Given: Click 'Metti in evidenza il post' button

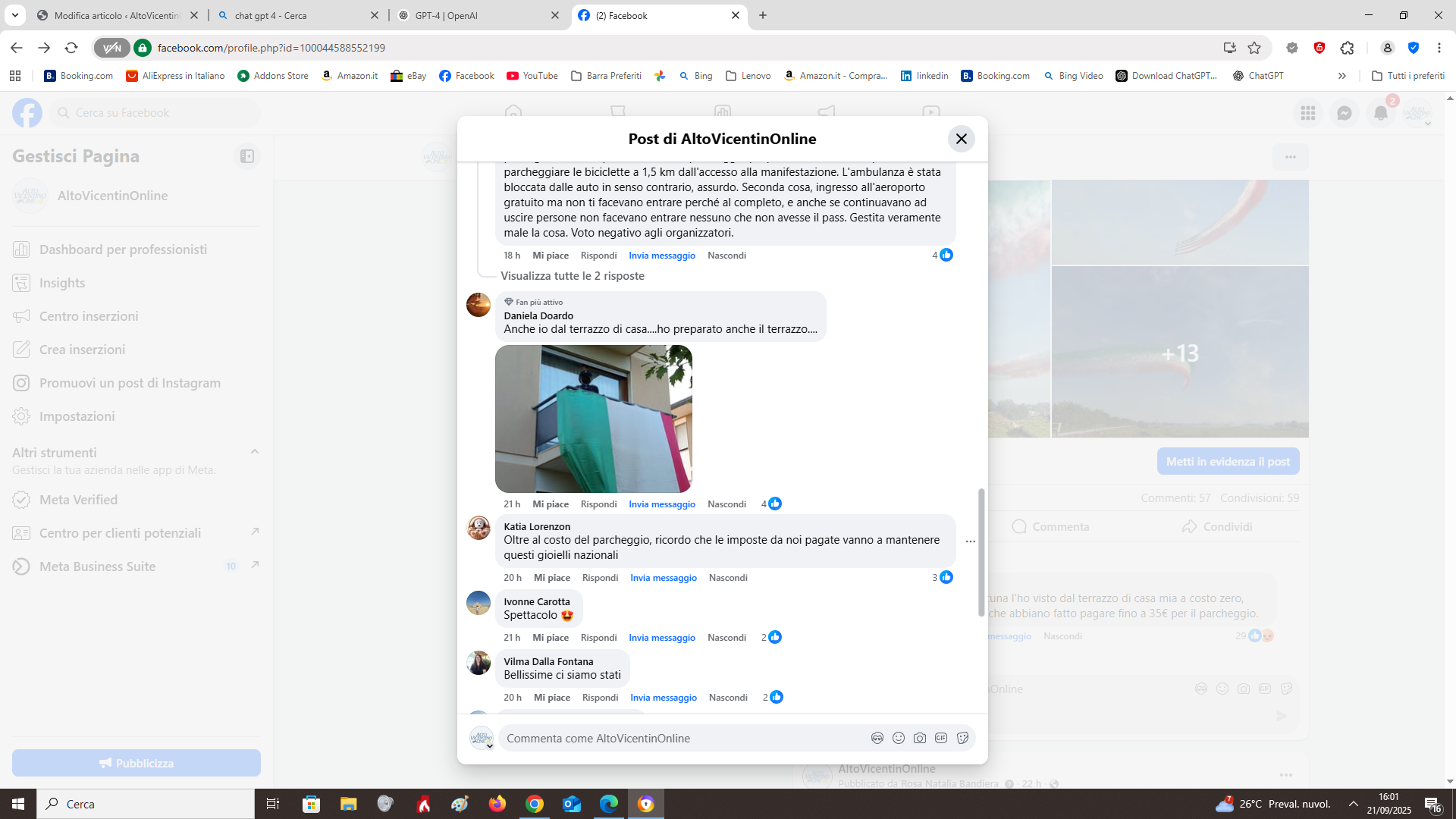Looking at the screenshot, I should tap(1228, 461).
